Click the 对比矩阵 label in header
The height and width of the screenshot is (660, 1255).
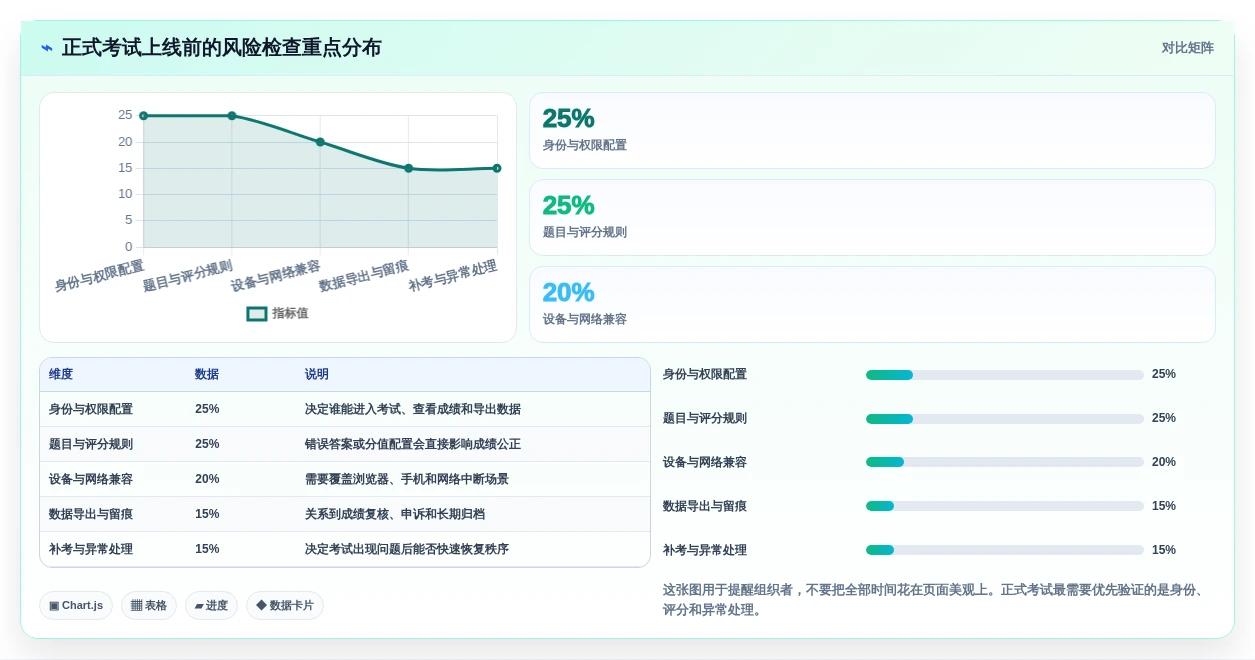[1187, 48]
